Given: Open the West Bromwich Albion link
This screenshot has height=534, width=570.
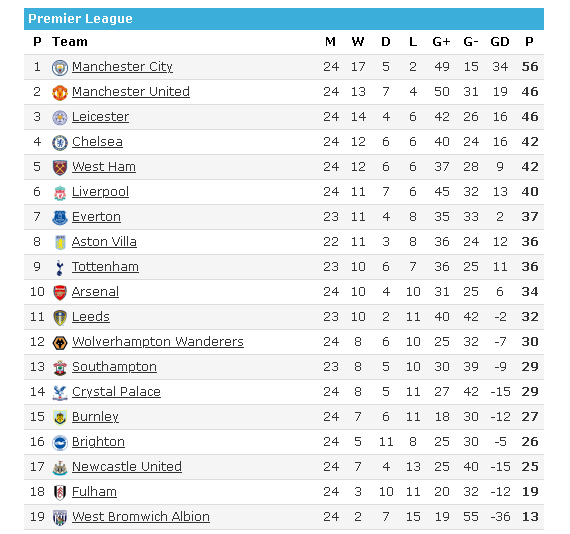Looking at the screenshot, I should pyautogui.click(x=141, y=517).
